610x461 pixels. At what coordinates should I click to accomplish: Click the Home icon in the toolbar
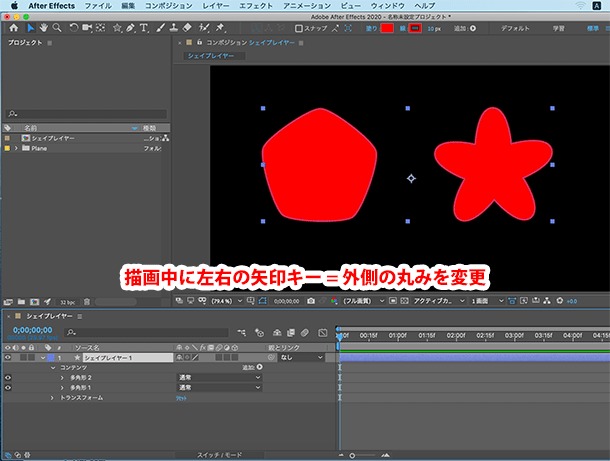pyautogui.click(x=14, y=28)
